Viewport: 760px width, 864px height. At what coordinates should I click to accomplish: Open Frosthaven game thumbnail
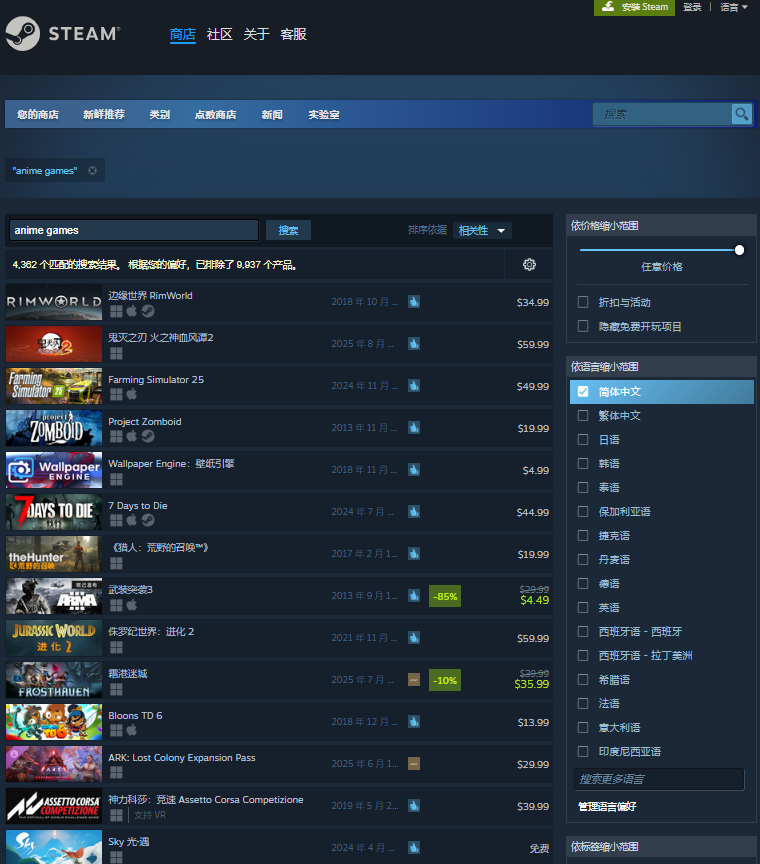54,680
